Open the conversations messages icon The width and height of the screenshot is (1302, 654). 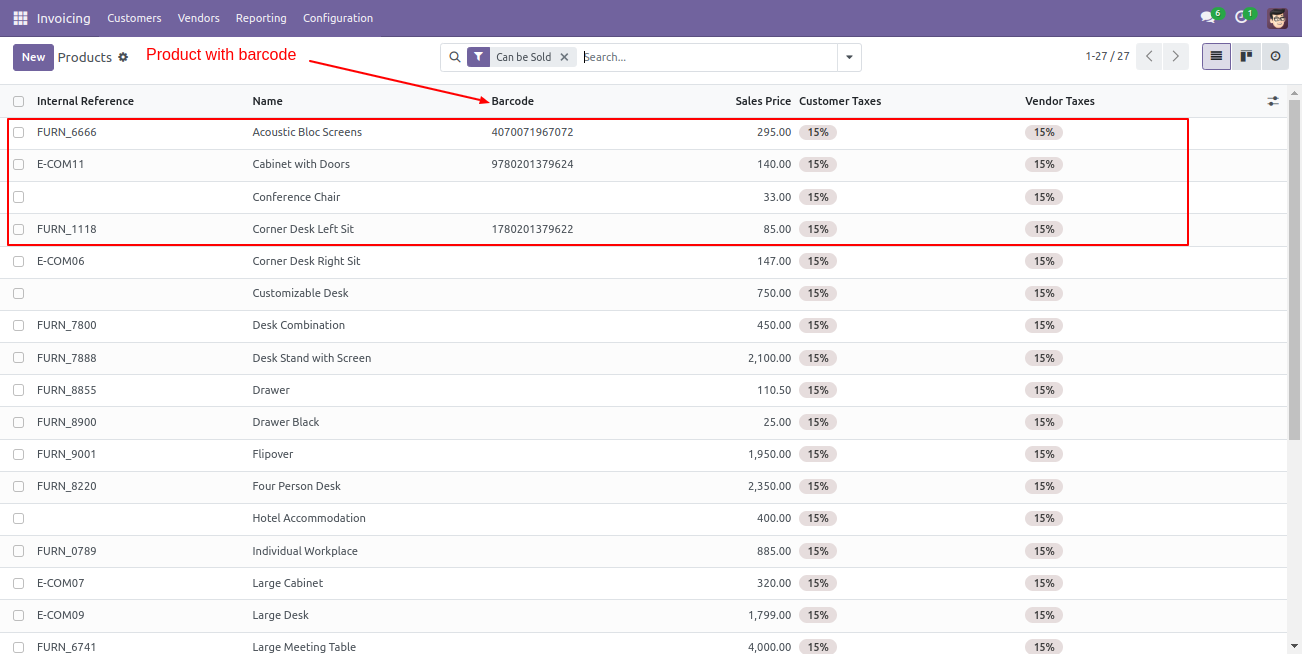[1210, 17]
